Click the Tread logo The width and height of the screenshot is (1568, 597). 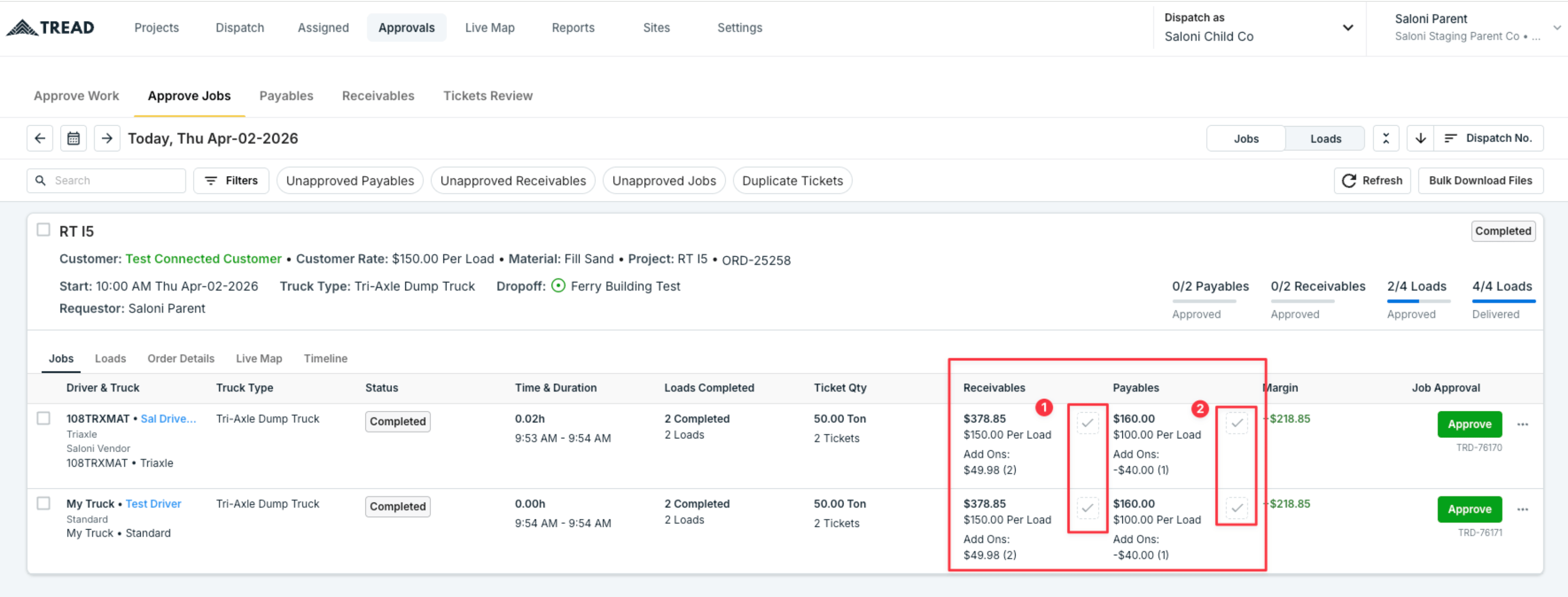pos(50,28)
